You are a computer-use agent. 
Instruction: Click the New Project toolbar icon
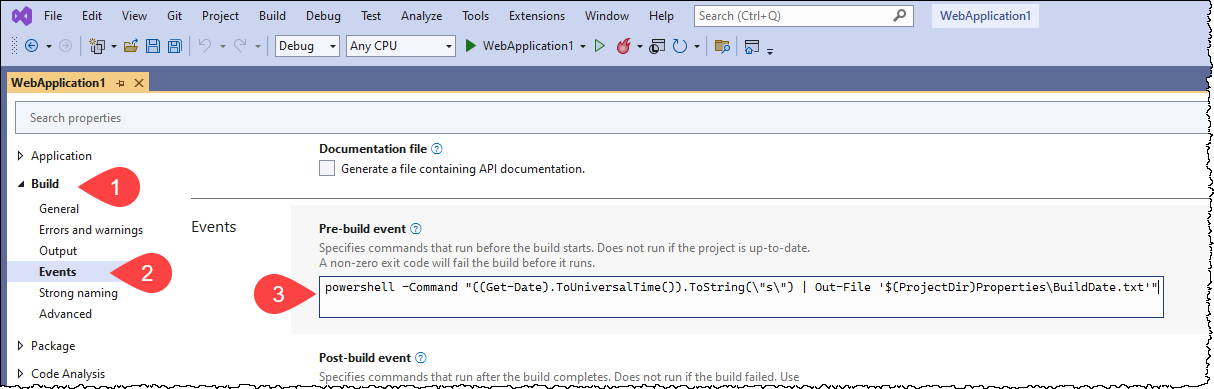(x=98, y=46)
